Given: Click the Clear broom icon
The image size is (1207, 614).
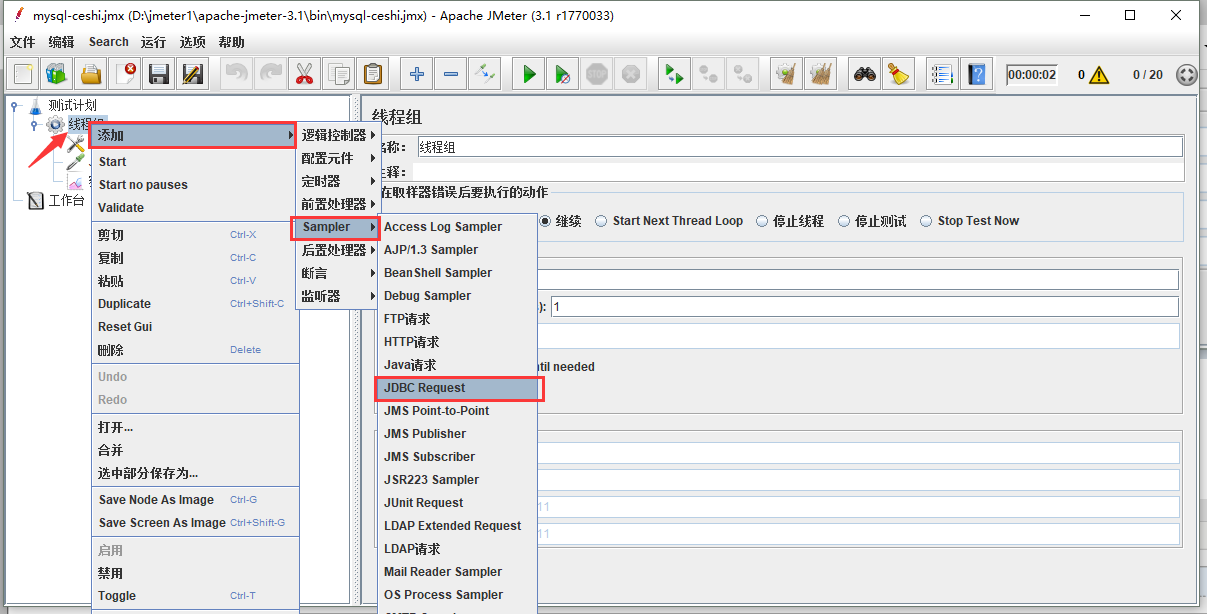Looking at the screenshot, I should click(787, 74).
